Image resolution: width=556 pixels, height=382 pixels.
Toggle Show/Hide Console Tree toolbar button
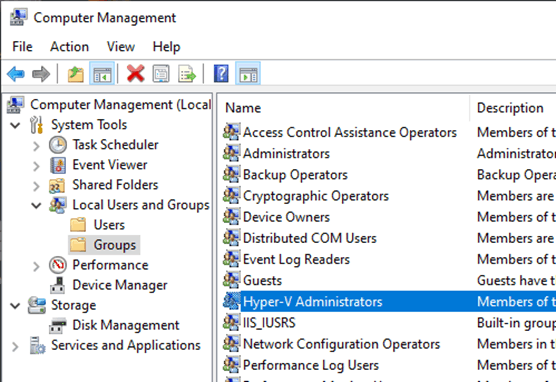click(102, 73)
